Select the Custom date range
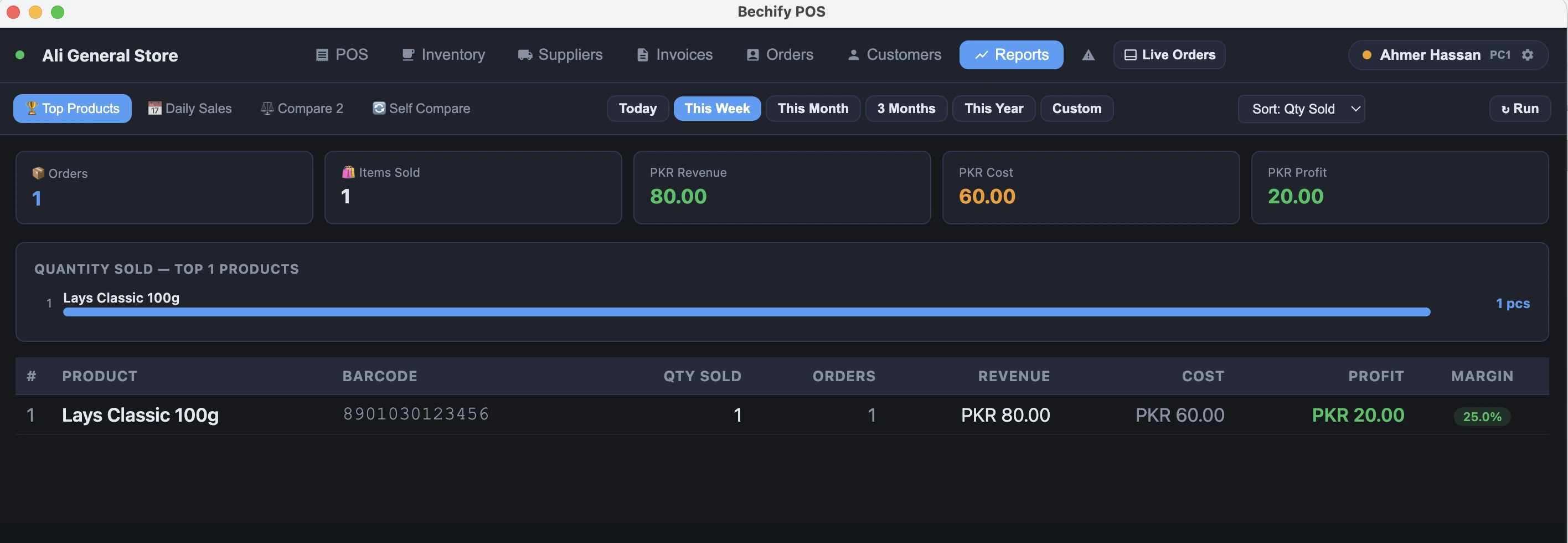The width and height of the screenshot is (1568, 543). (1076, 109)
